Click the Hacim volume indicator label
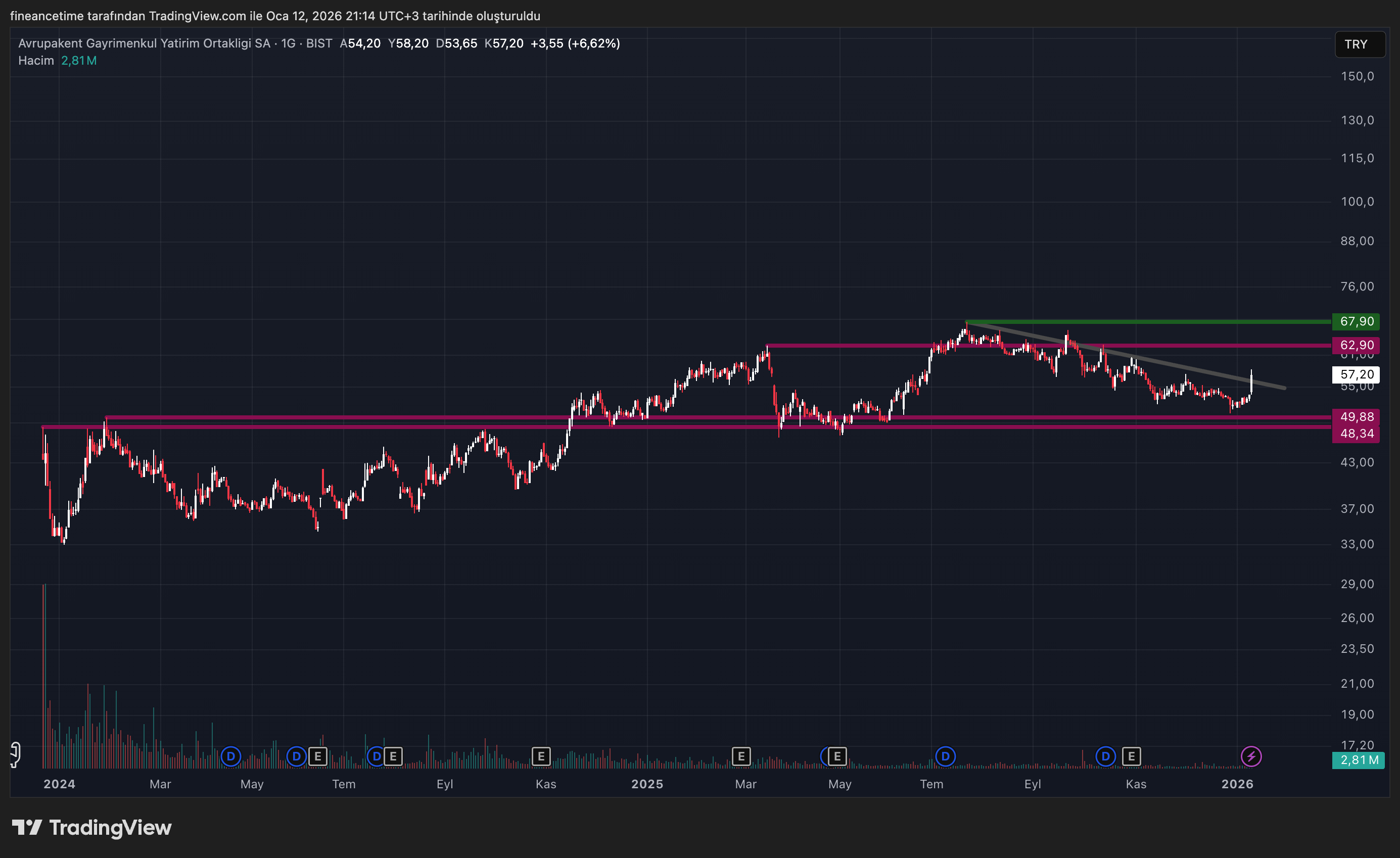 click(36, 60)
